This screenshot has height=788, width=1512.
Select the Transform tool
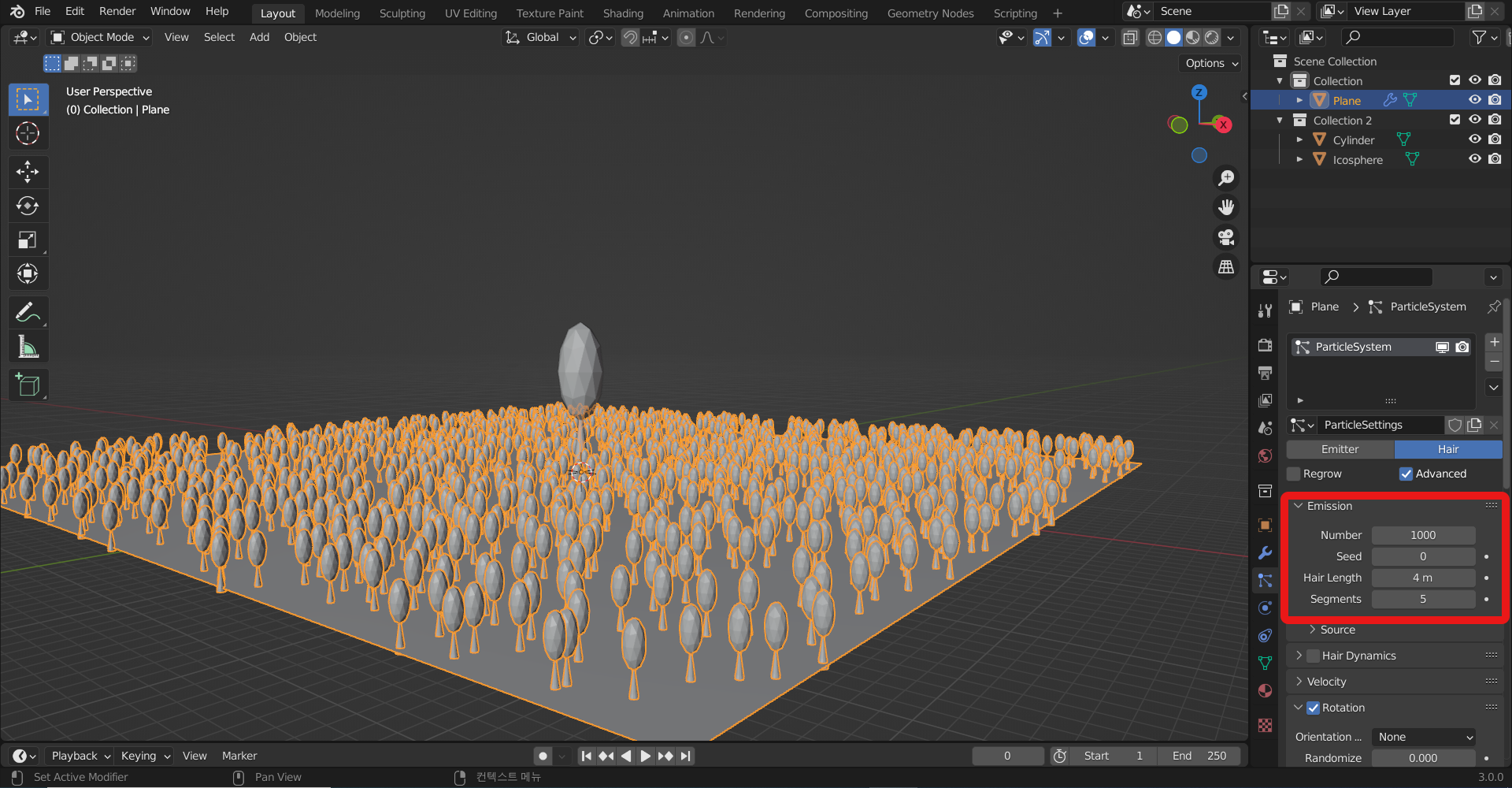click(x=28, y=273)
